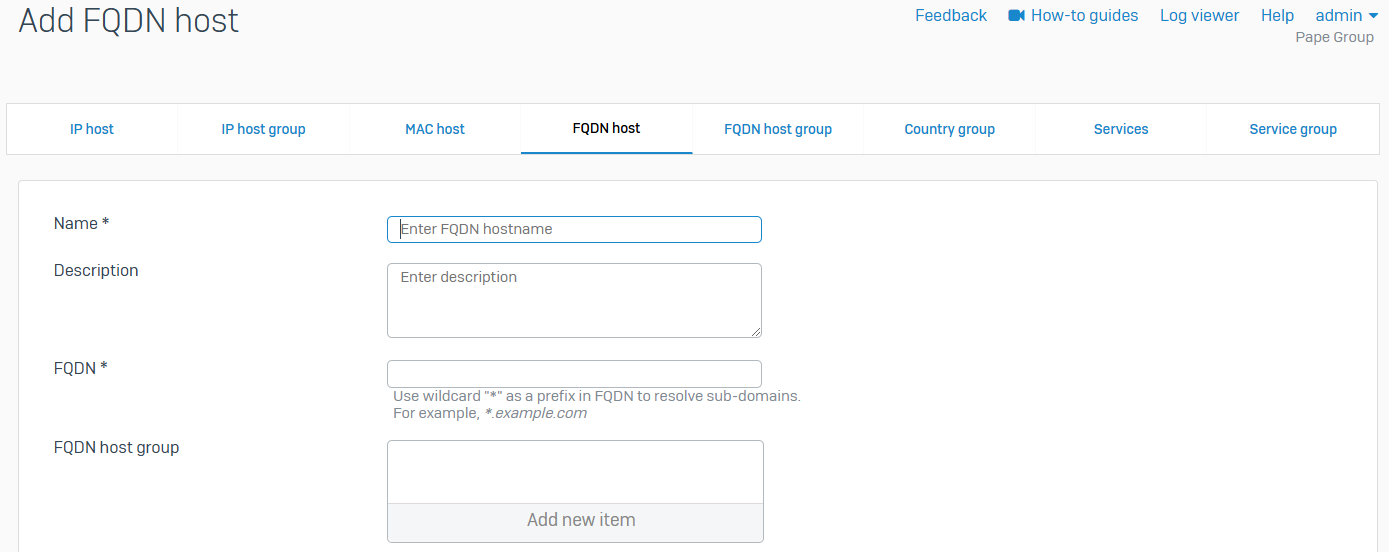This screenshot has width=1389, height=552.
Task: Click the How-to guides video camera icon
Action: tap(1017, 15)
